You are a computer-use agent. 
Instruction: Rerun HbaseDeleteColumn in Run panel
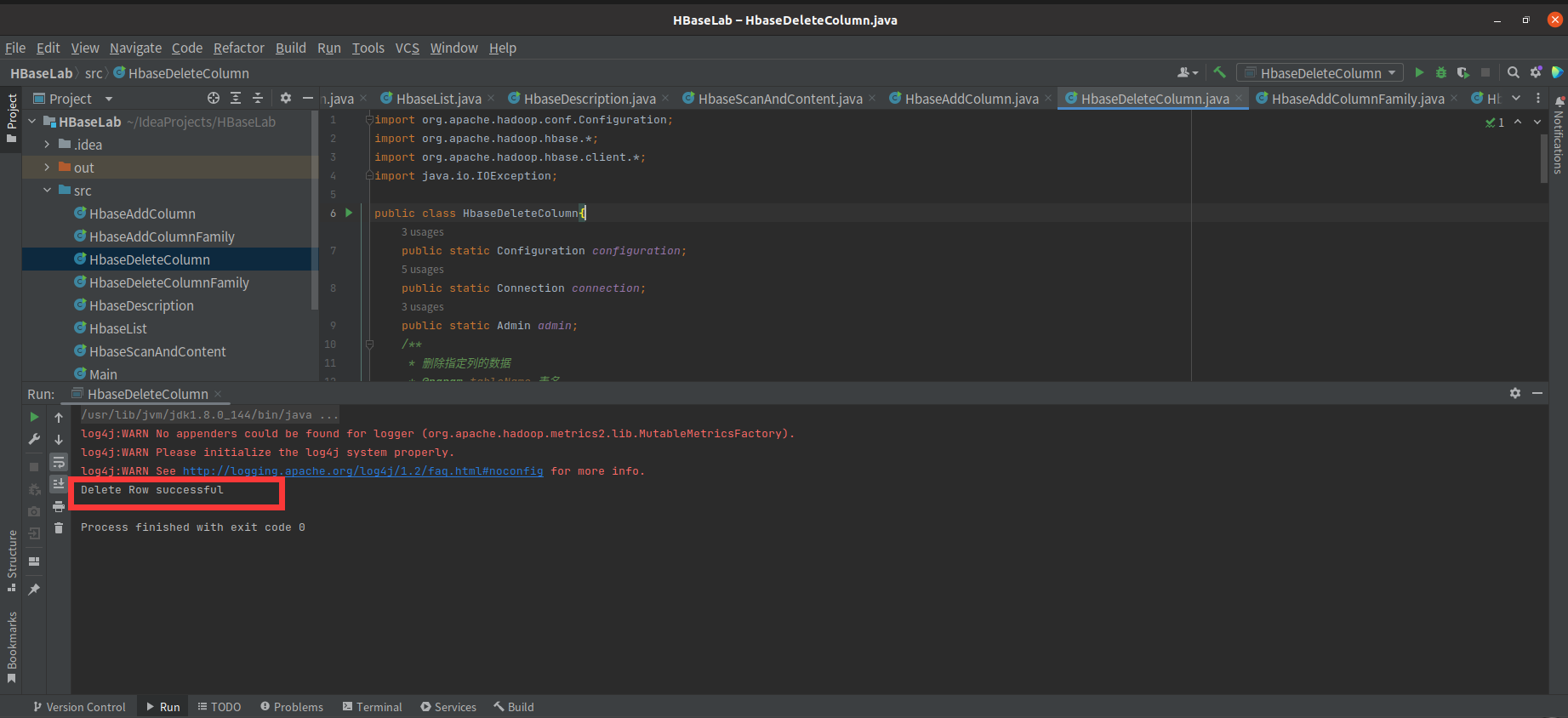34,417
